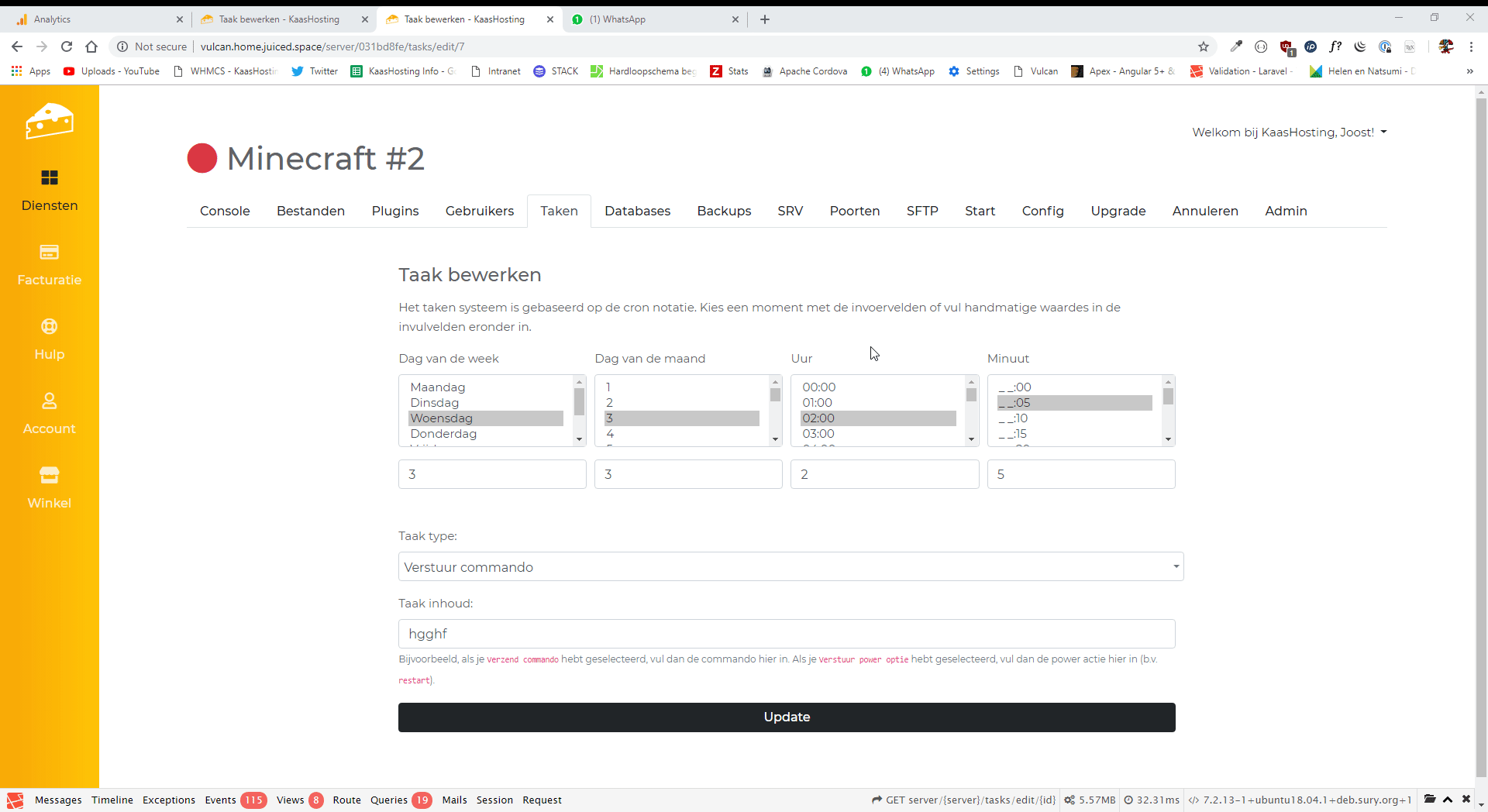
Task: Select 01:00 in the Uur list
Action: click(x=817, y=403)
